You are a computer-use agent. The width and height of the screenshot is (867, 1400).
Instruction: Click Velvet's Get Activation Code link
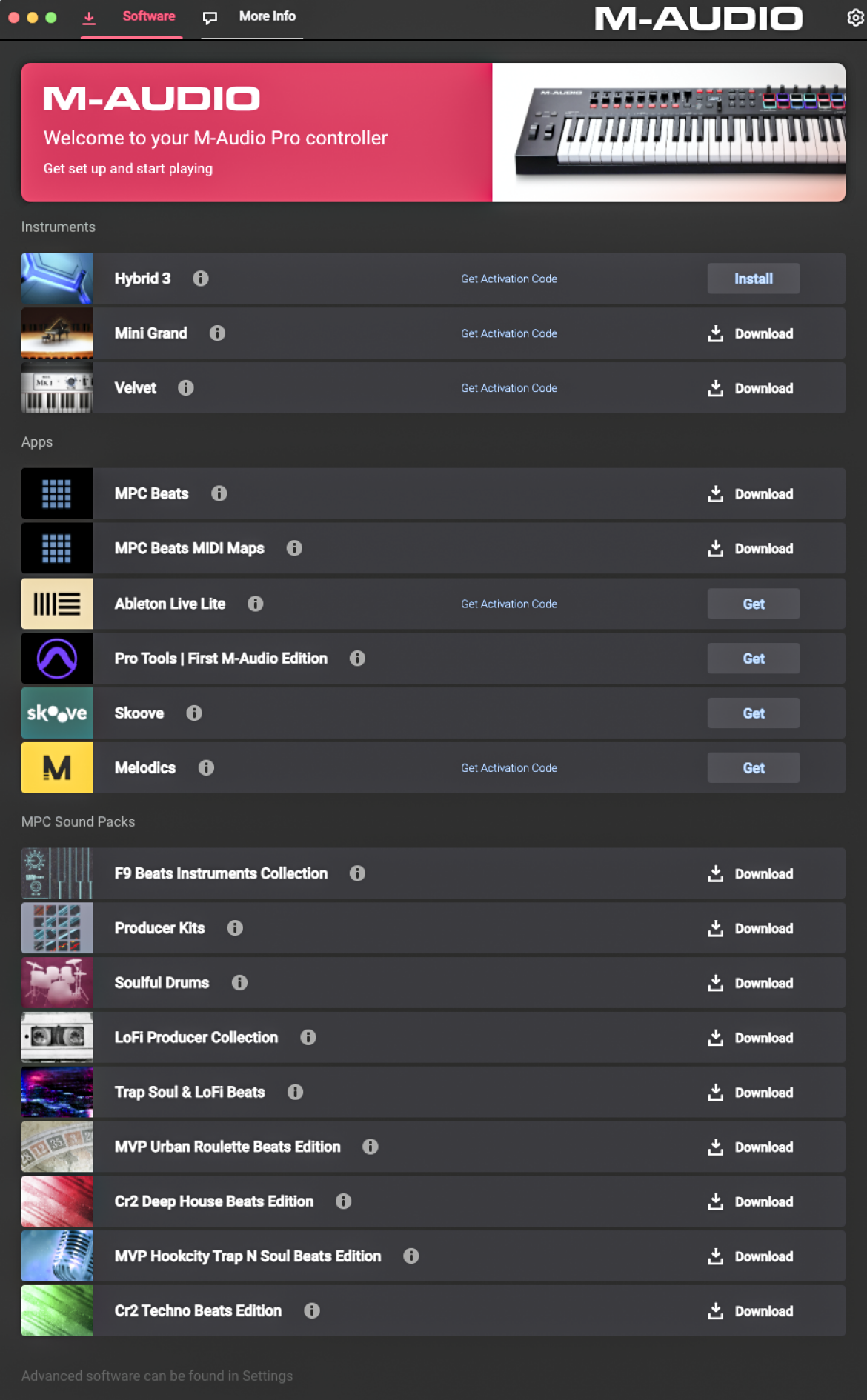509,388
